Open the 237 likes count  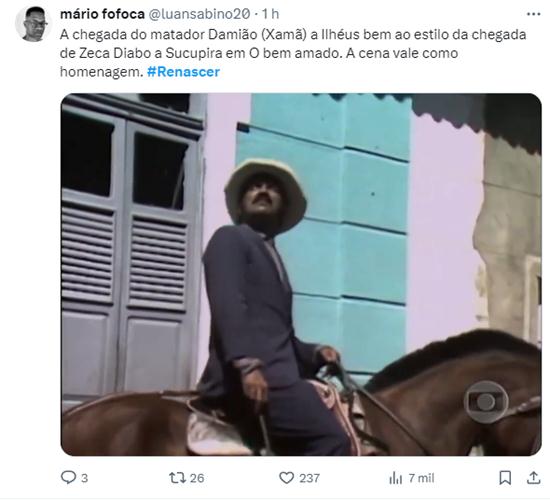[x=309, y=478]
